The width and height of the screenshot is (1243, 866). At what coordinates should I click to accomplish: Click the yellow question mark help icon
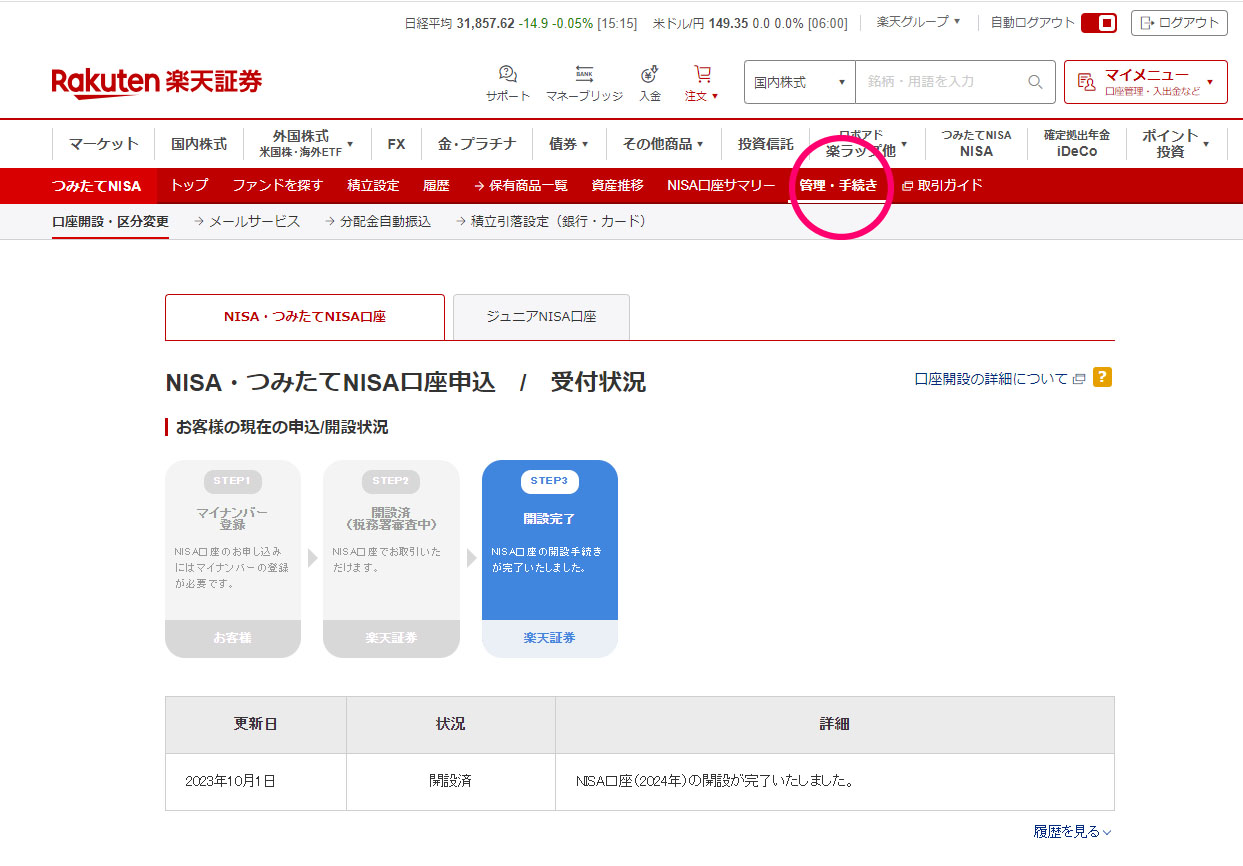(x=1102, y=377)
